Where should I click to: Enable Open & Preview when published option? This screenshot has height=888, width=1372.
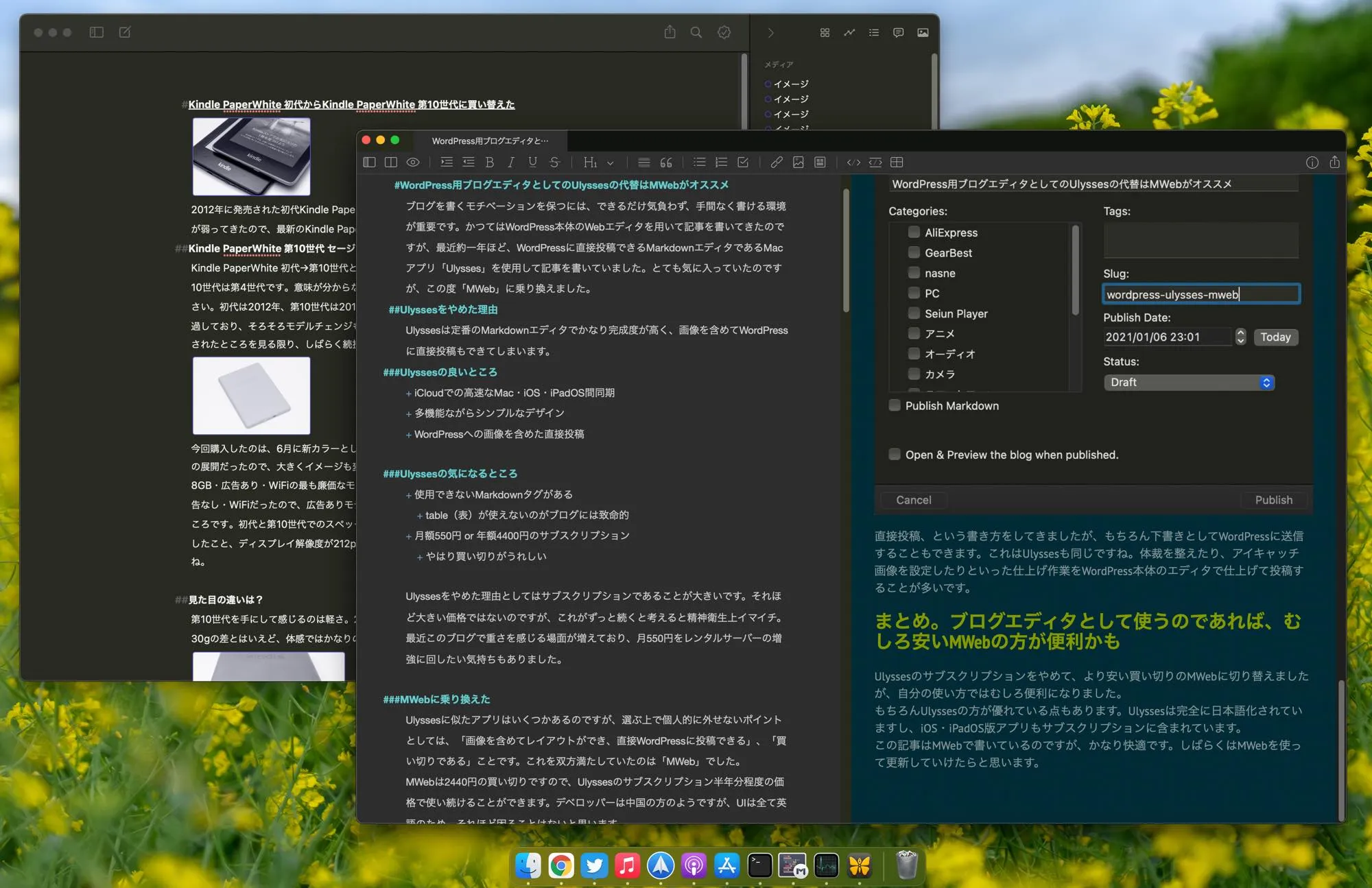(895, 454)
